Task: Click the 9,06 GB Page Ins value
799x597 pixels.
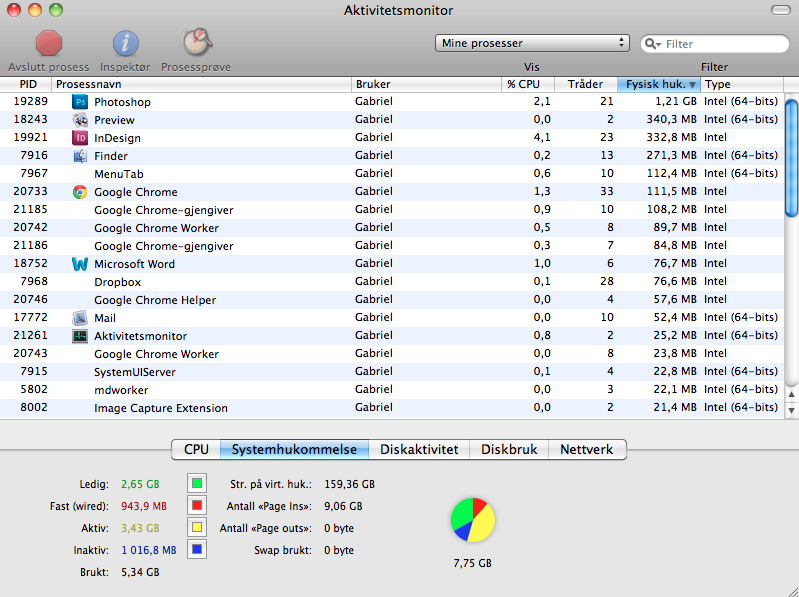Action: 343,506
